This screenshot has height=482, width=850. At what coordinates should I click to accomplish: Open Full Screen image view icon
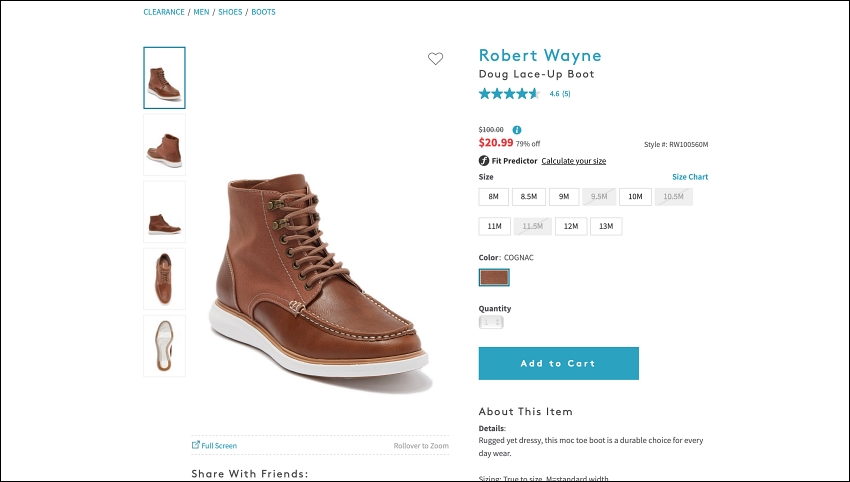click(196, 445)
